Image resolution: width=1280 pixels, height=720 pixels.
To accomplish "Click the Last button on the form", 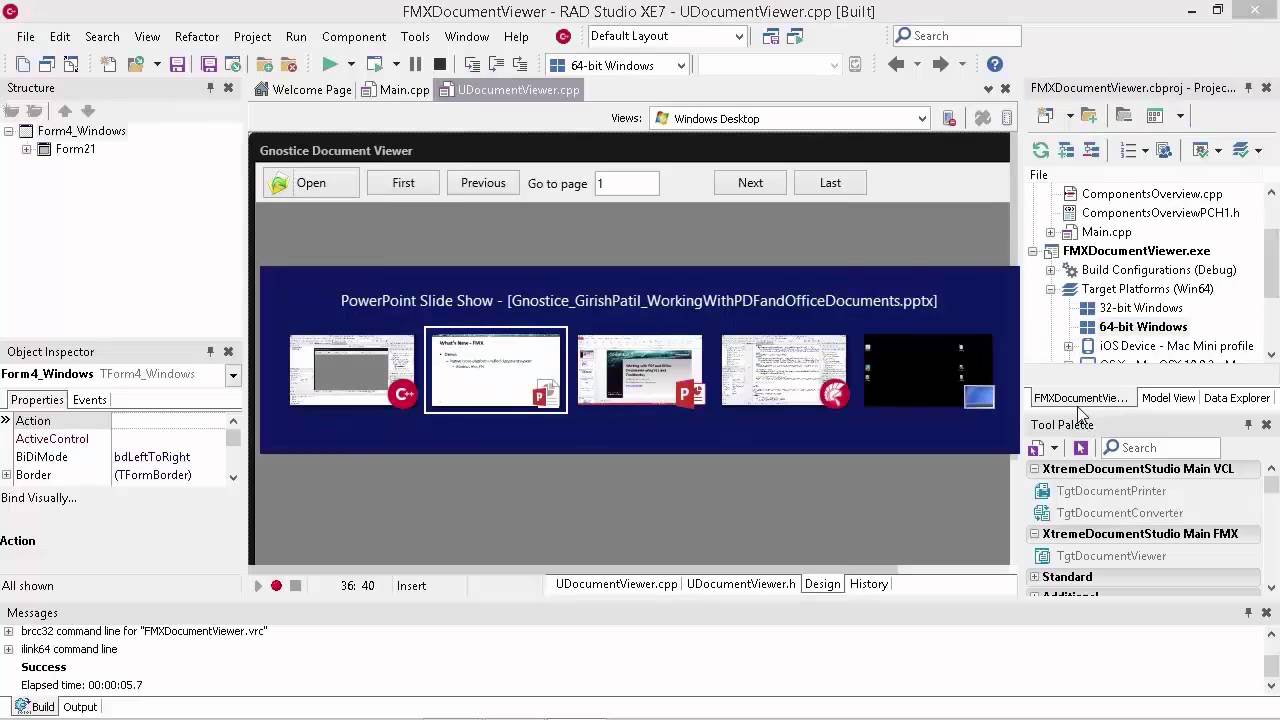I will (830, 183).
